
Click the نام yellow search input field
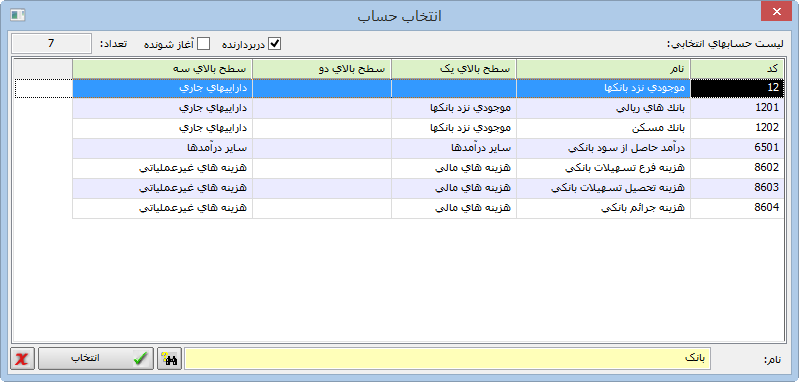coord(447,359)
